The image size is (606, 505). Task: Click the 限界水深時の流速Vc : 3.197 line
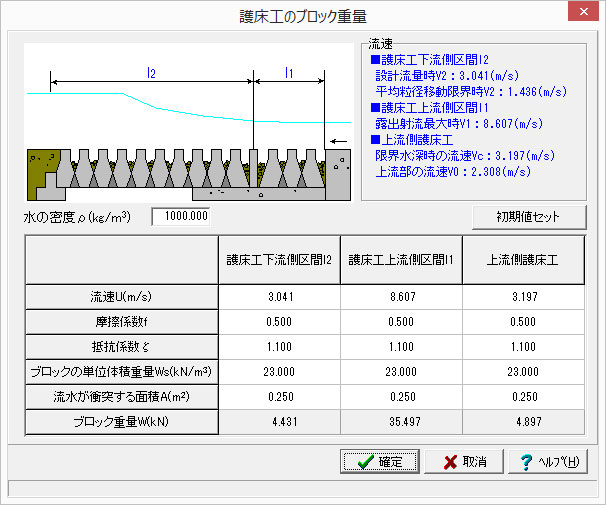[x=465, y=156]
